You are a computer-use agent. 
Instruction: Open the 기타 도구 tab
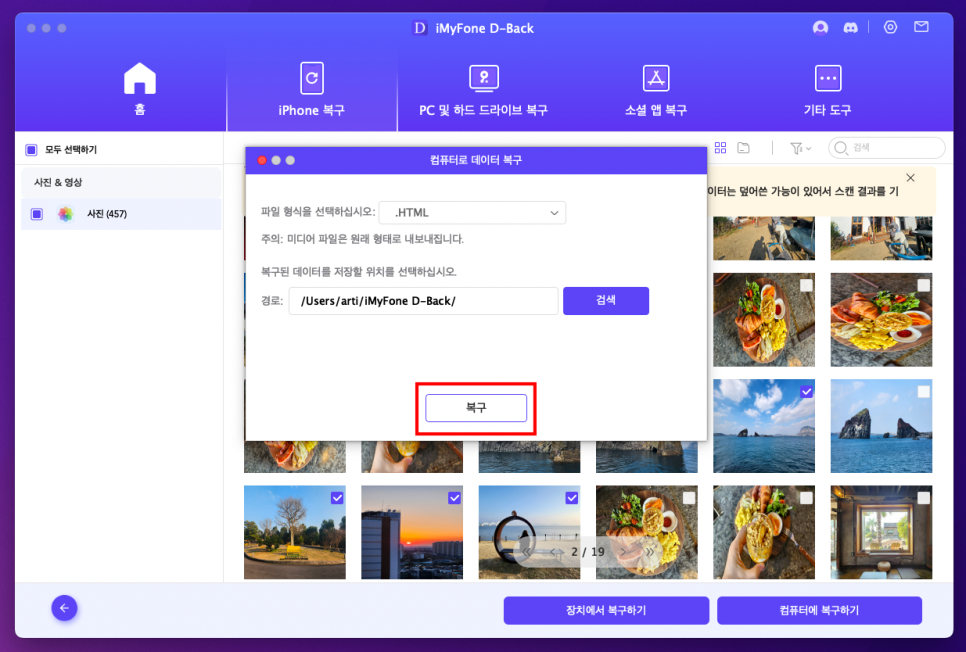pos(827,89)
